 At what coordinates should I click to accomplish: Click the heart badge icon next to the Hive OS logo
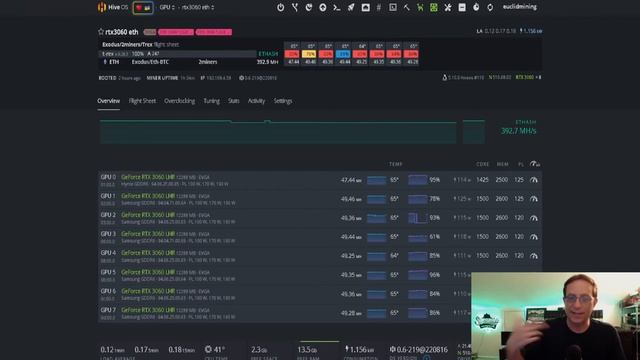click(143, 7)
